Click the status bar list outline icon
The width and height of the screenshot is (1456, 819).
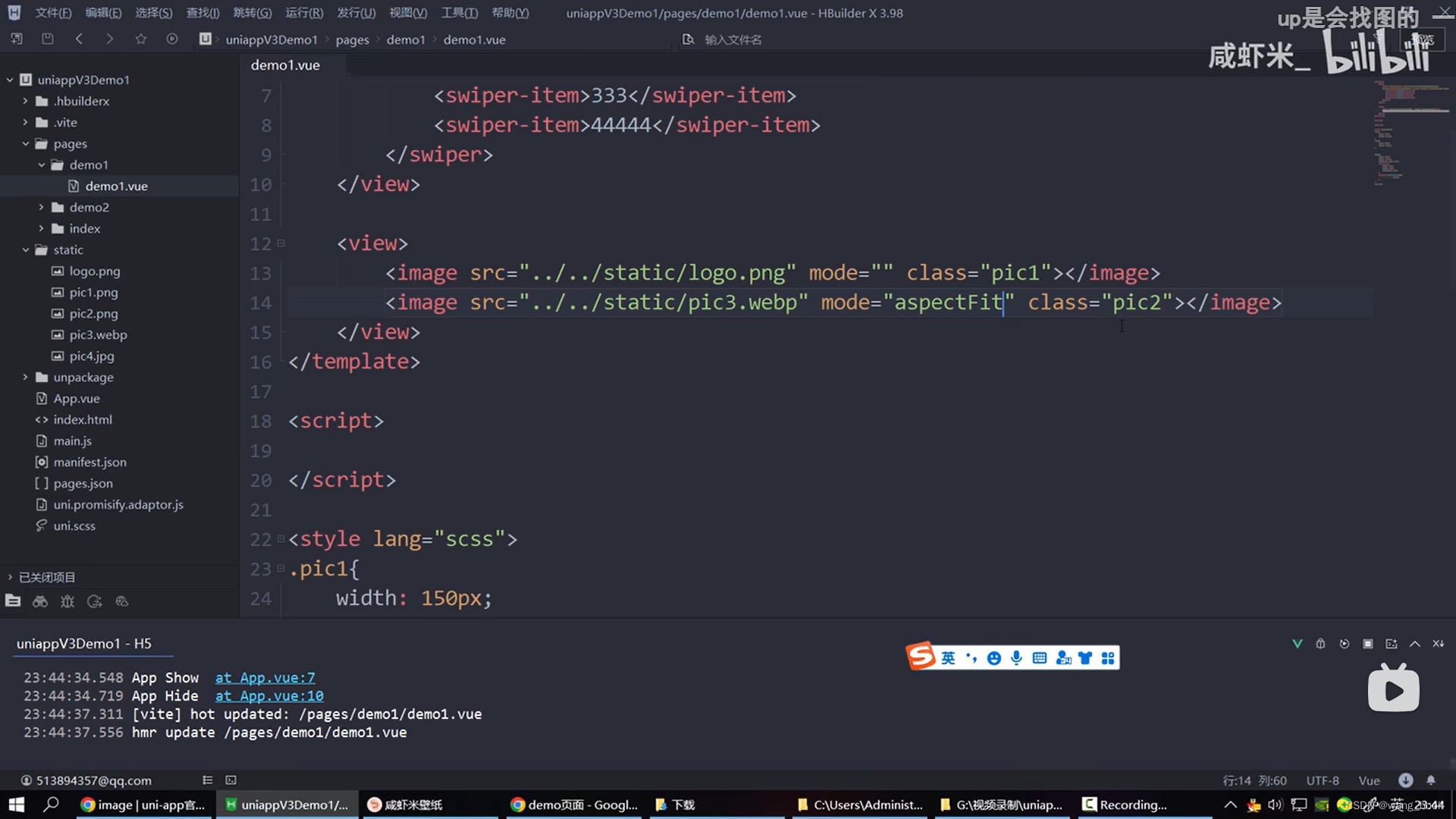click(x=208, y=780)
